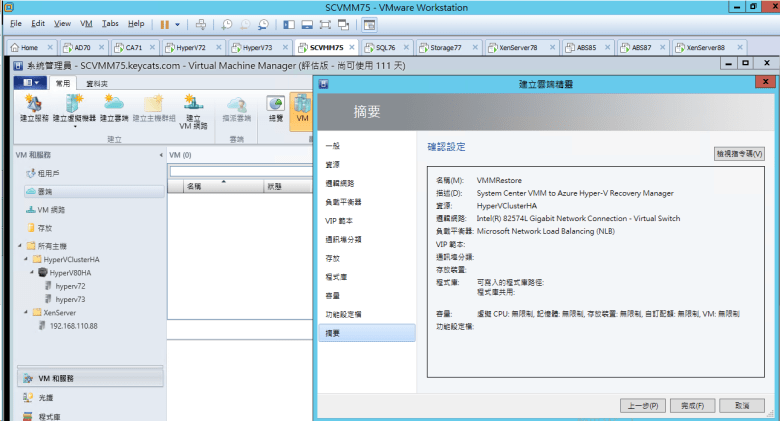This screenshot has width=780, height=421.
Task: Collapse the 所有主機 tree node
Action: point(21,245)
